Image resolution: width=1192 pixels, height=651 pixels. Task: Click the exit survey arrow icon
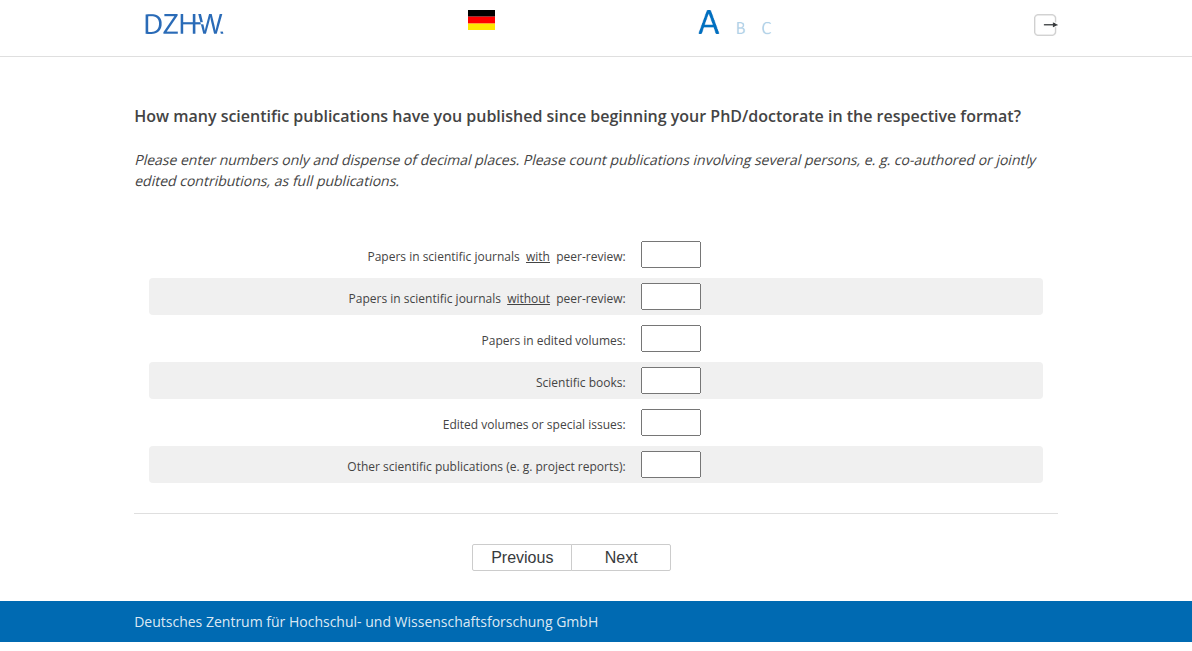click(x=1045, y=25)
